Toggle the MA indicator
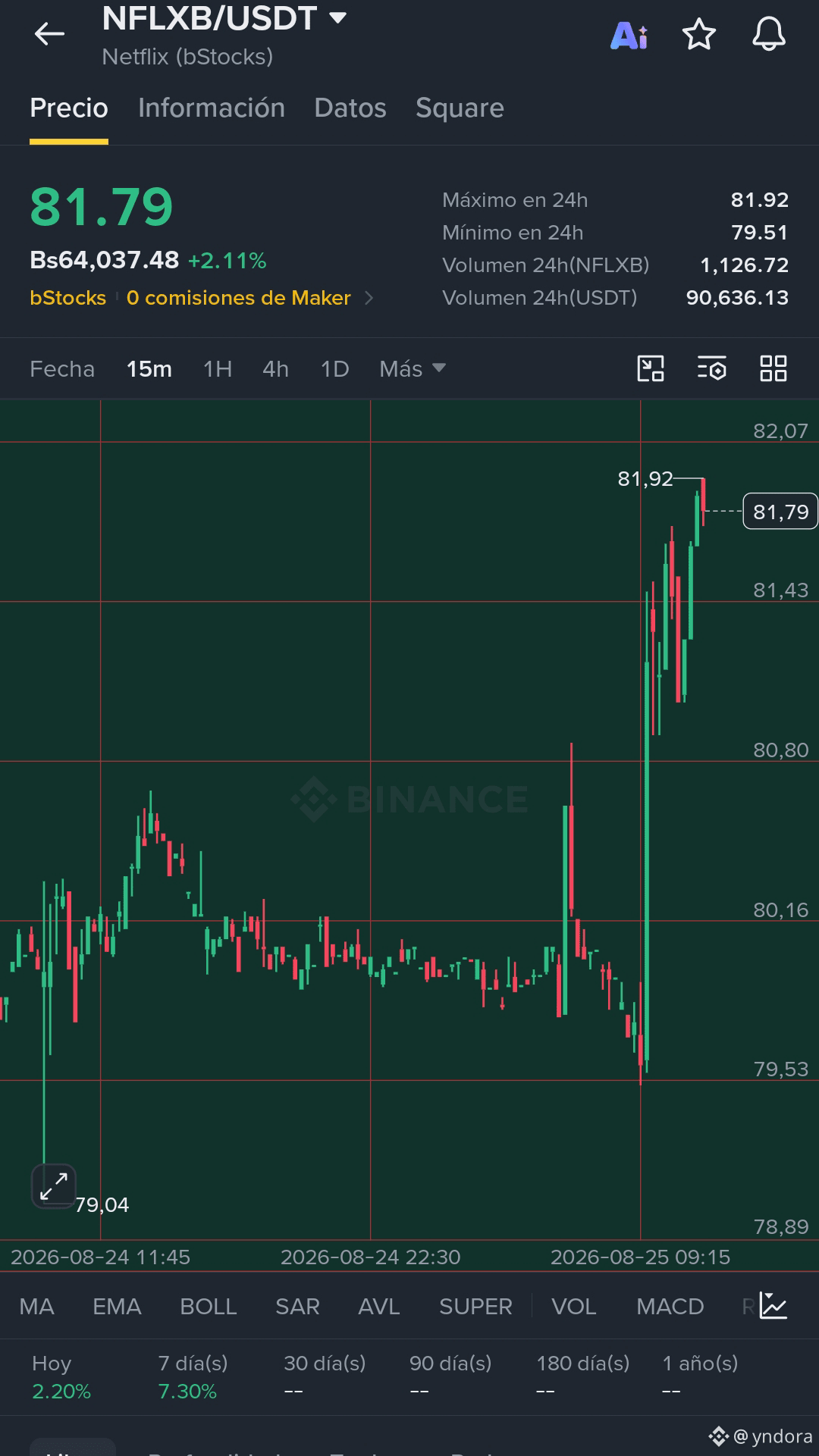 point(36,1307)
